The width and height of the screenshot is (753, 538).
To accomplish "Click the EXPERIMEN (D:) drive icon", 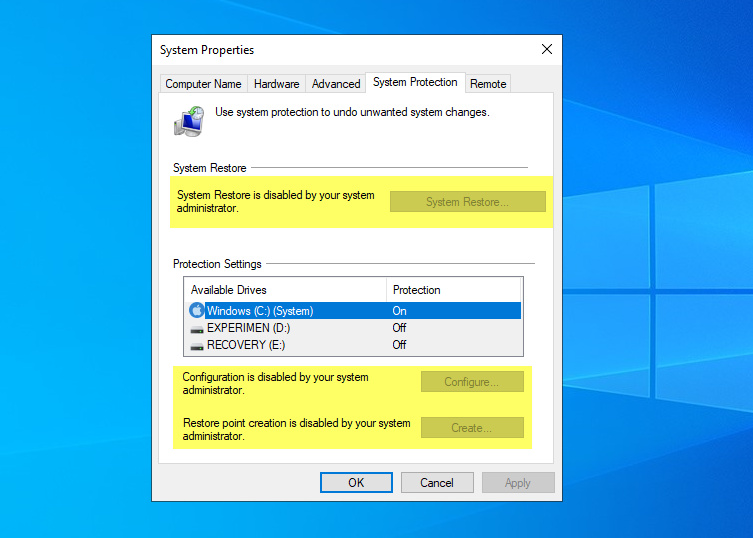I will coord(197,328).
